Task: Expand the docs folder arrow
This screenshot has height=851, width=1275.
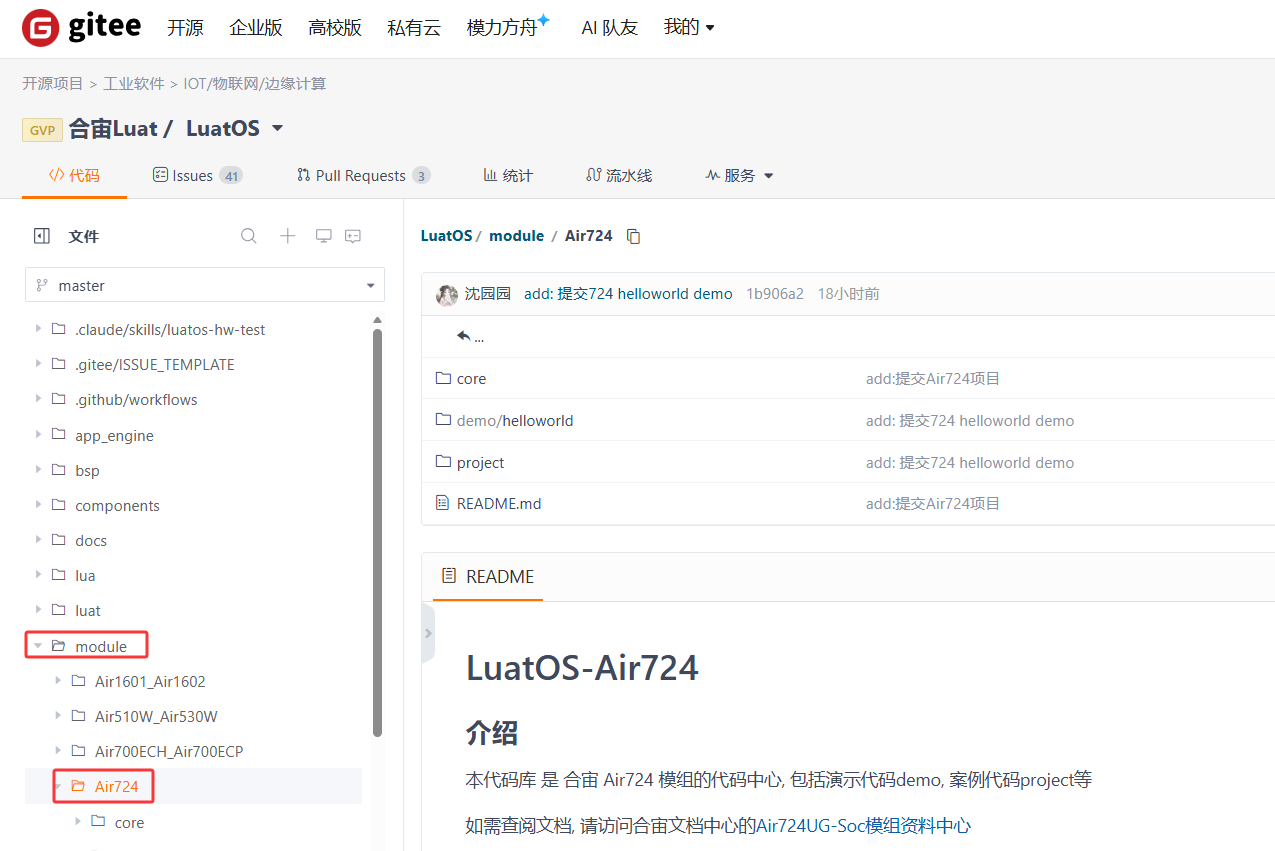Action: [38, 540]
